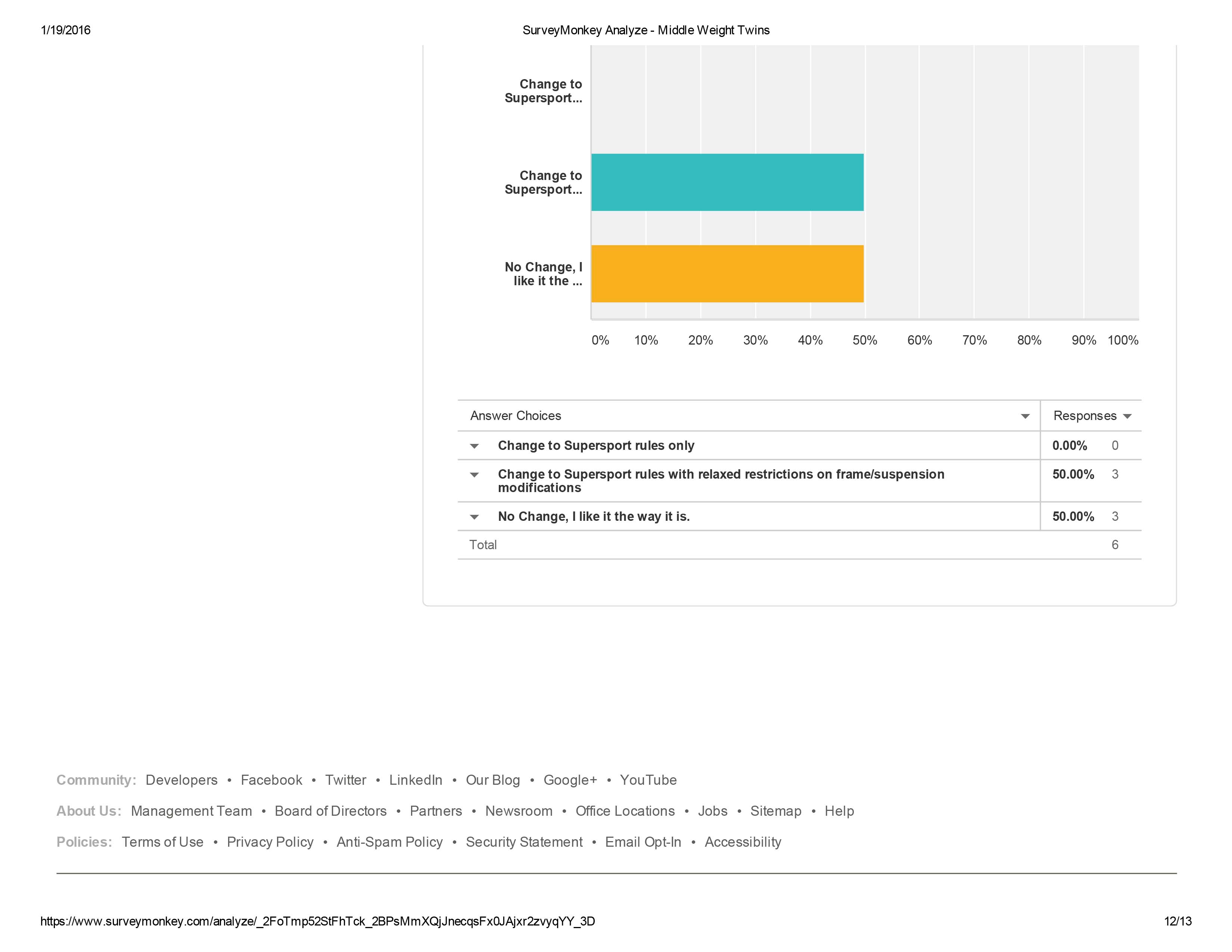
Task: Open the Terms of Use link
Action: (162, 842)
